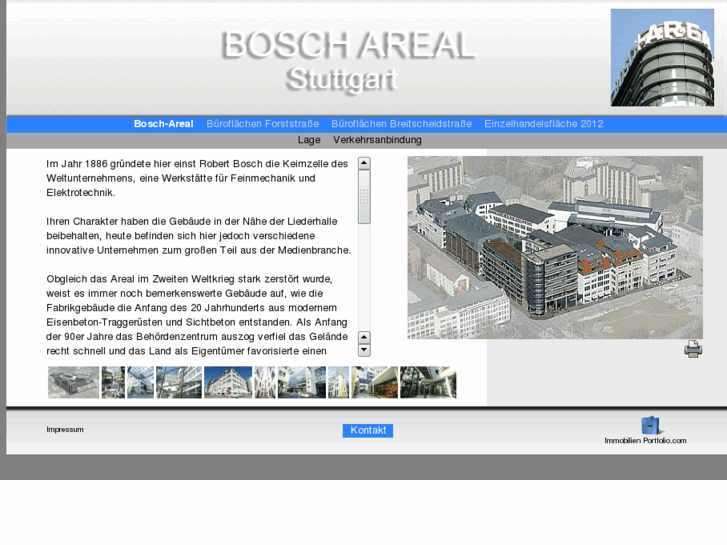The image size is (727, 545).
Task: Go to Büroflächen Forststraße
Action: [x=262, y=124]
